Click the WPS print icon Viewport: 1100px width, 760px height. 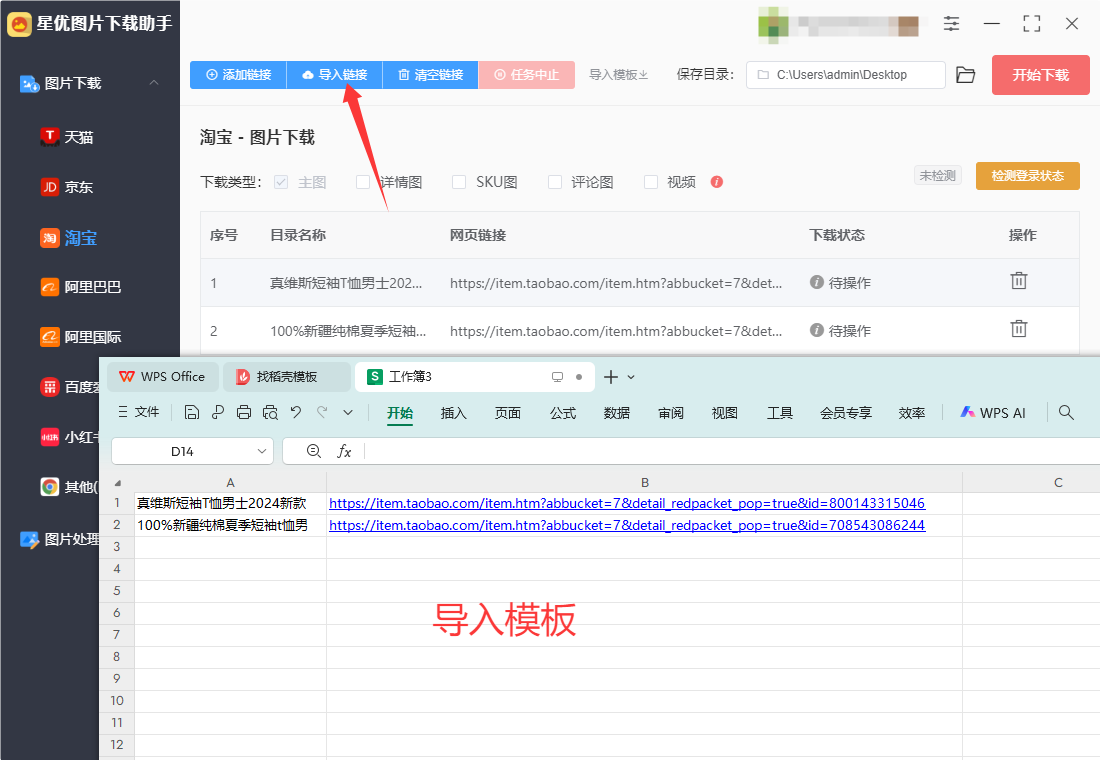click(x=243, y=413)
